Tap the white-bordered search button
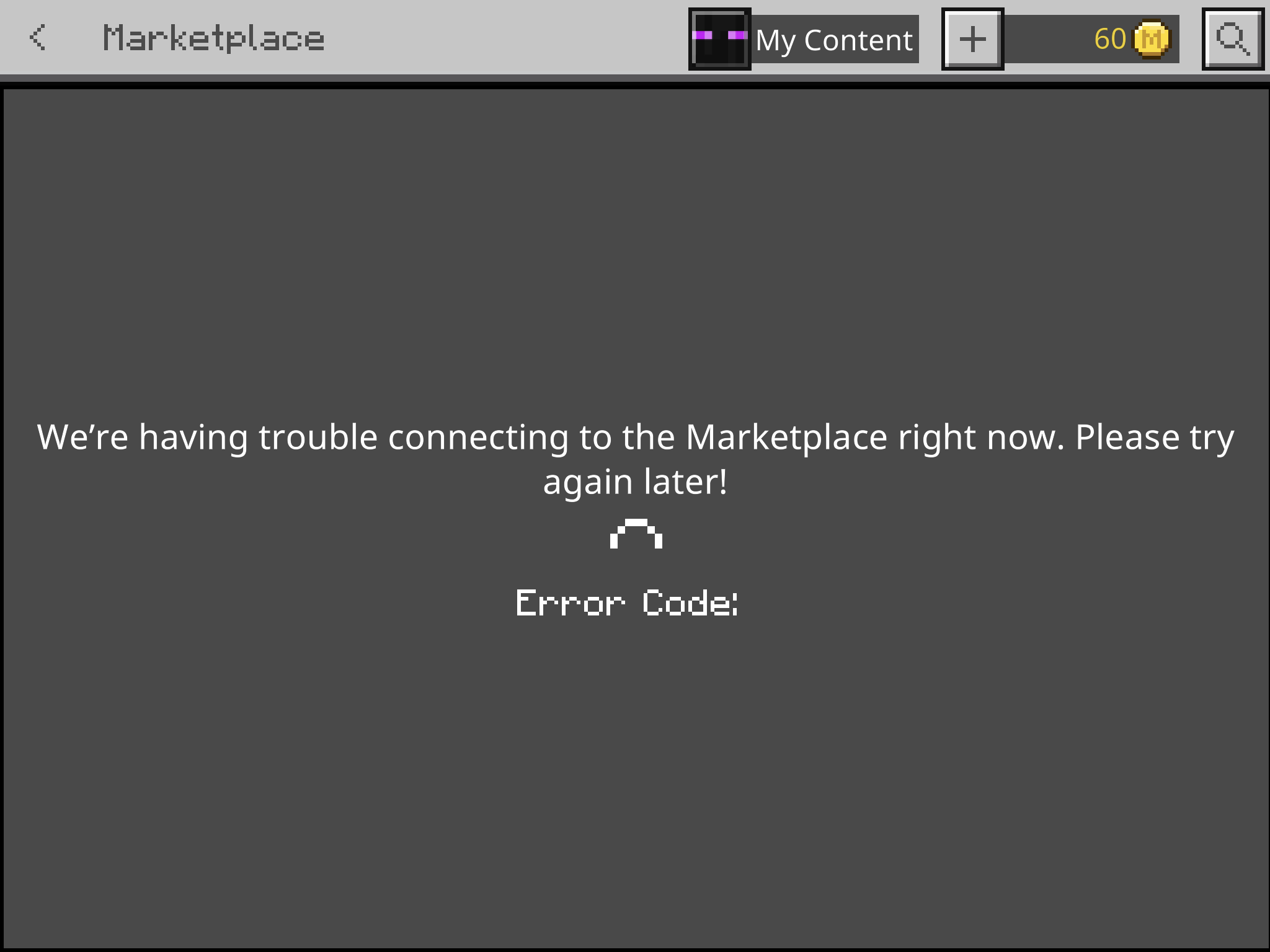 point(1232,39)
